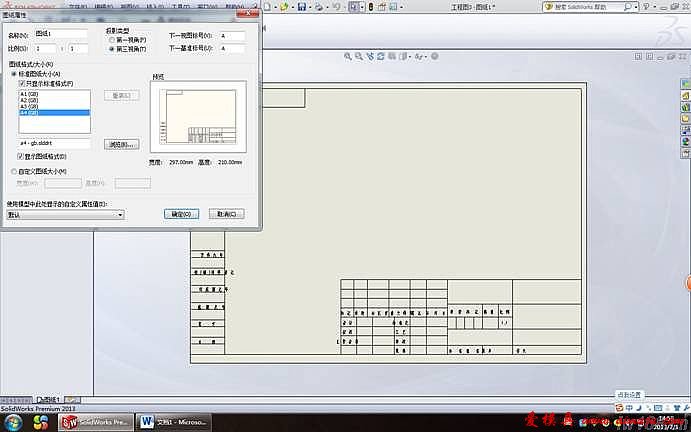This screenshot has width=691, height=432.
Task: Click the traffic light Rebuild icon
Action: [372, 6]
